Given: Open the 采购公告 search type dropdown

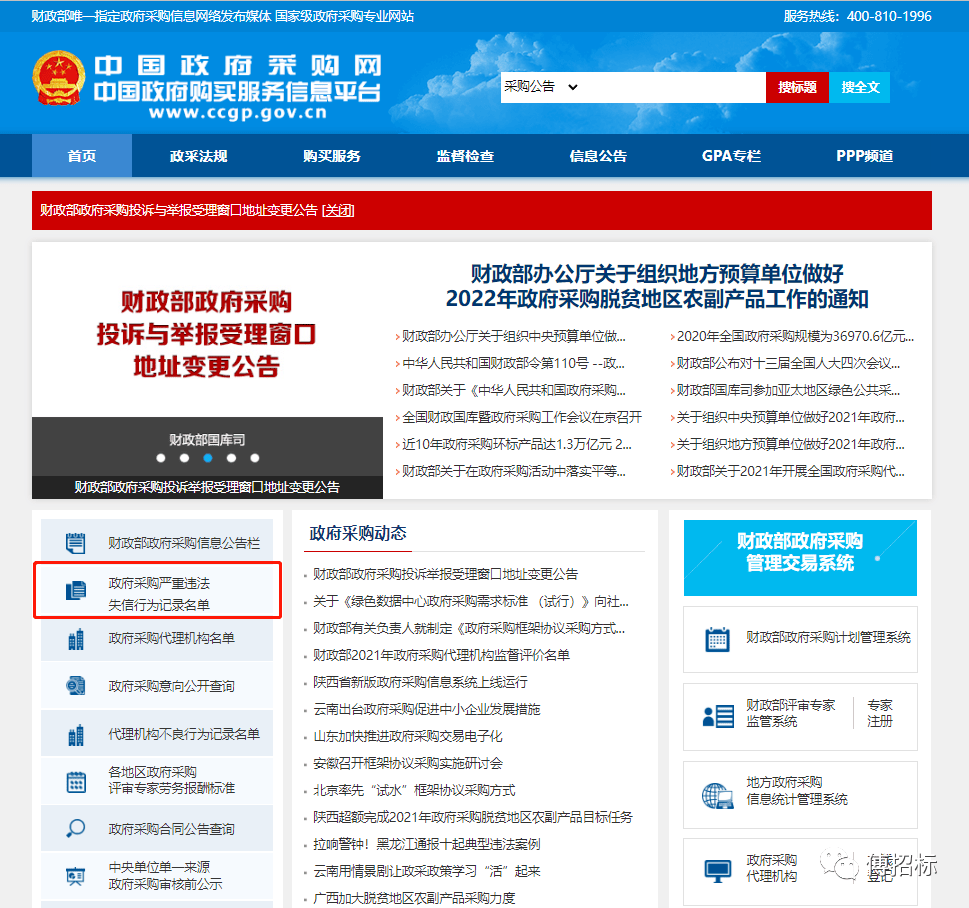Looking at the screenshot, I should coord(541,87).
